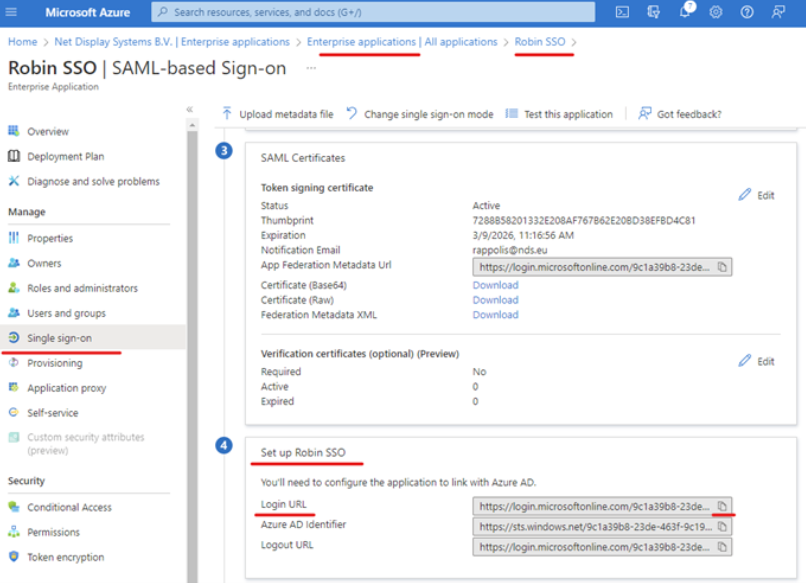Click the App Federation Metadata Url field
This screenshot has width=806, height=583.
click(x=602, y=267)
